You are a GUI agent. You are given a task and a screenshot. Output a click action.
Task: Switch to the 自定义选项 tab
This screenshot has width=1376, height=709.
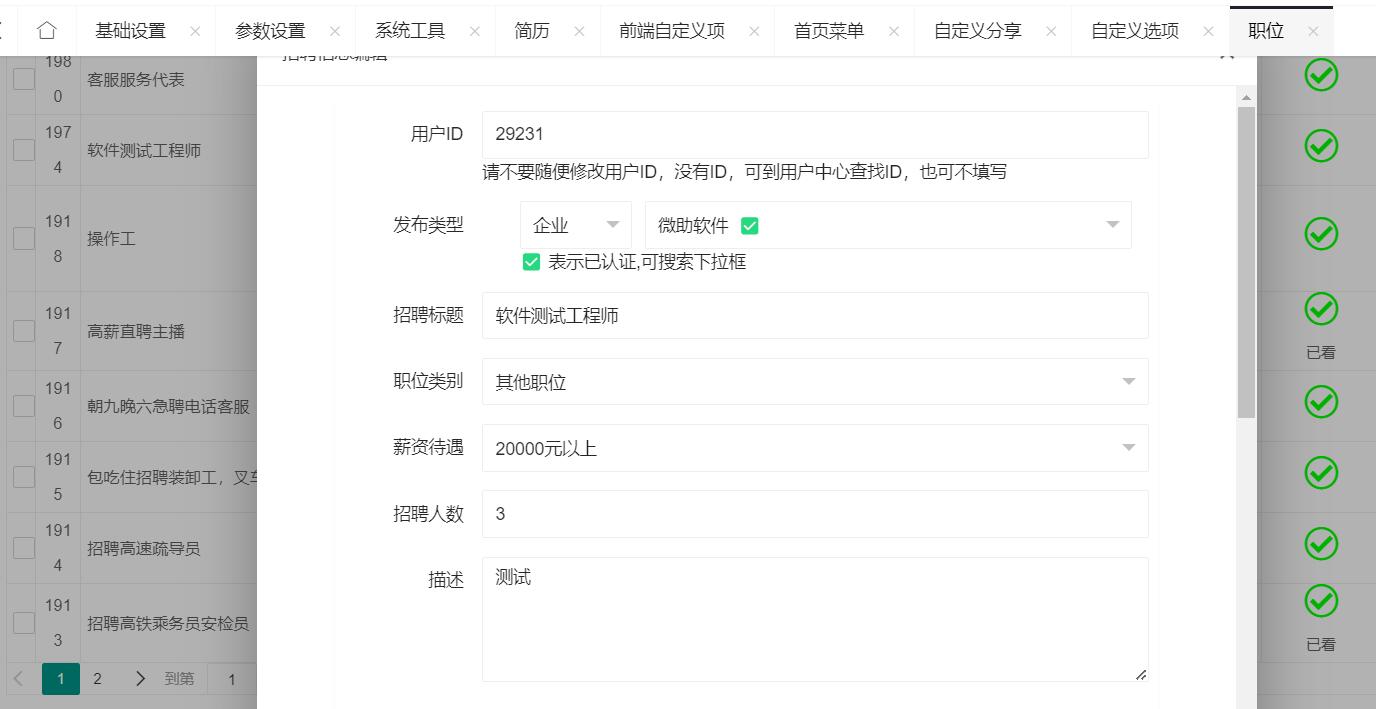coord(1135,31)
